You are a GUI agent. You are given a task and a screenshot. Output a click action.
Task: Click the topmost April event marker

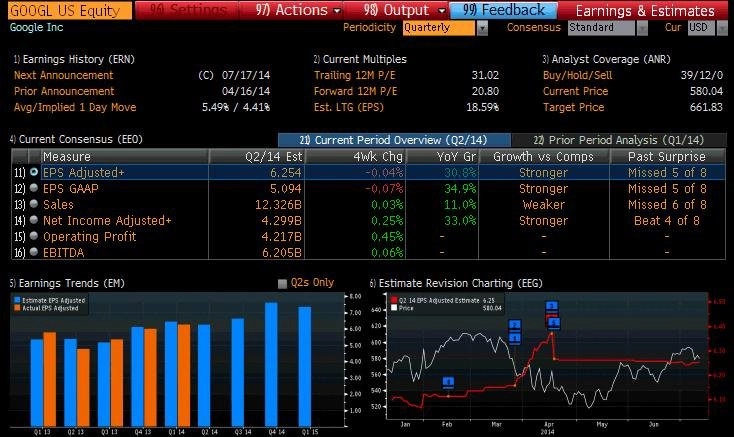[x=552, y=307]
